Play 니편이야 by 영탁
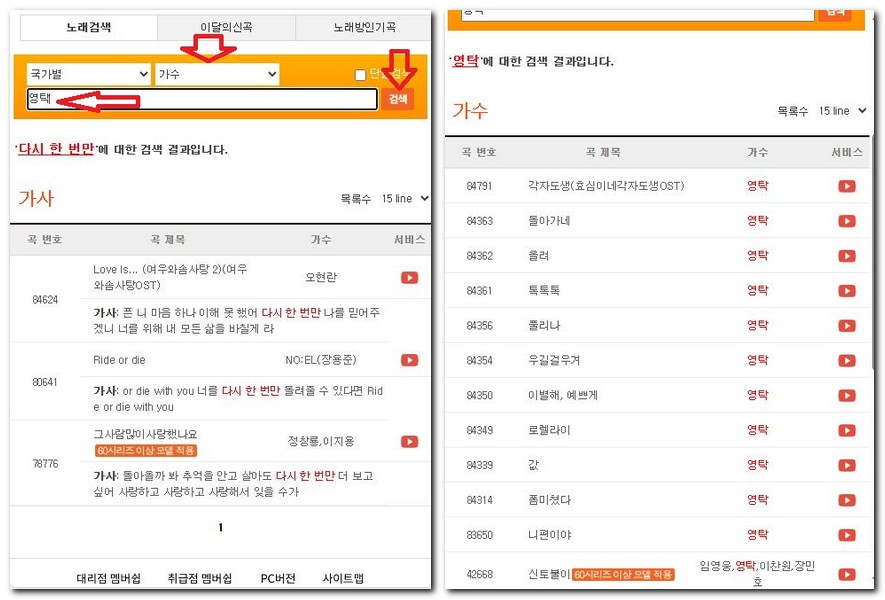Screen dimensions: 885x600 click(x=847, y=535)
